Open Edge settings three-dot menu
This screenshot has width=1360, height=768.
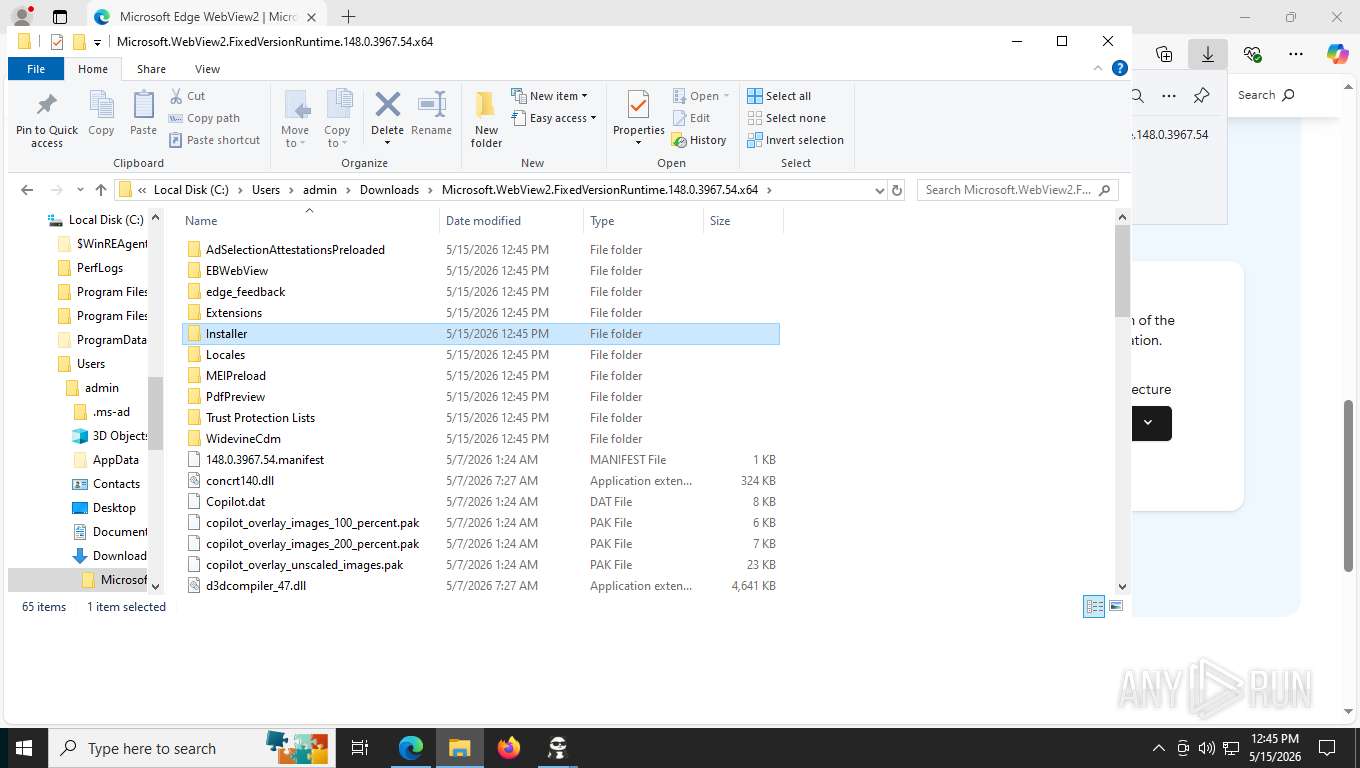[1296, 54]
